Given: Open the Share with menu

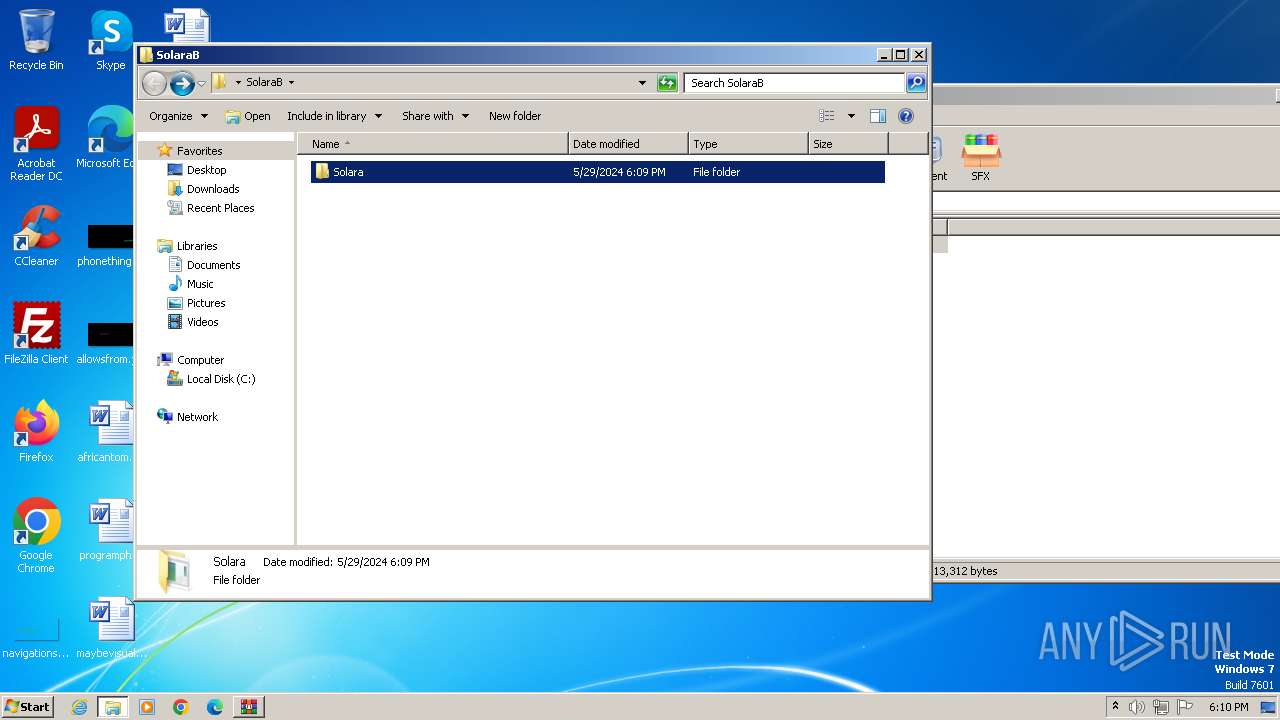Looking at the screenshot, I should (435, 116).
